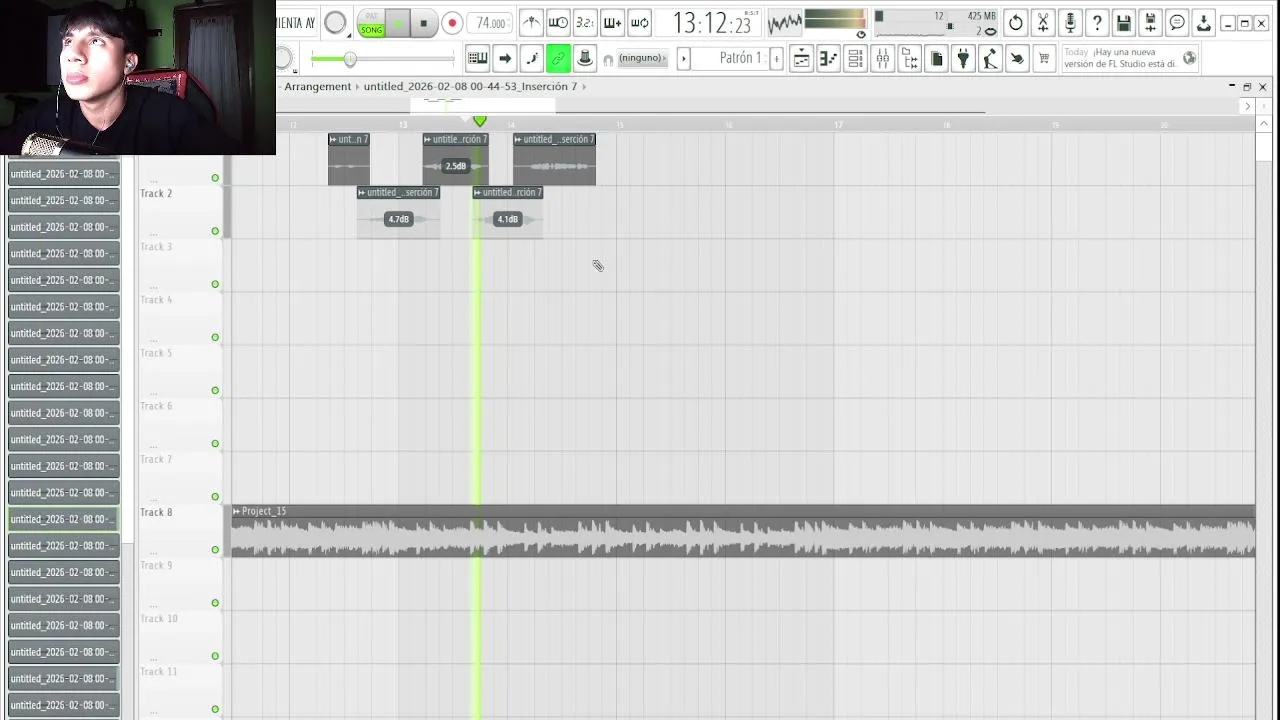Toggle the metronome icon
This screenshot has height=720, width=1280.
(532, 22)
